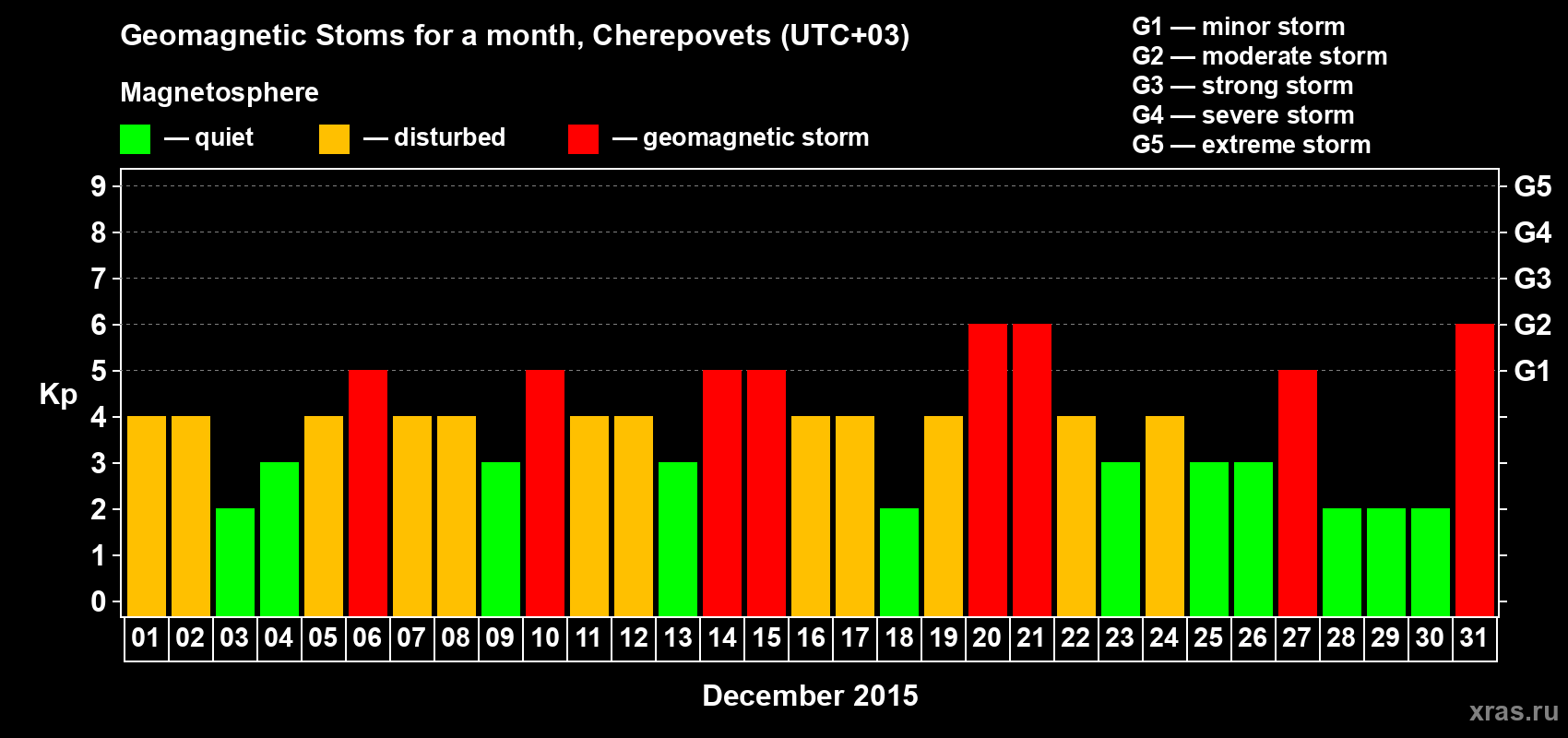Select the green bar for December 13
Viewport: 1568px width, 738px height.
pos(678,539)
